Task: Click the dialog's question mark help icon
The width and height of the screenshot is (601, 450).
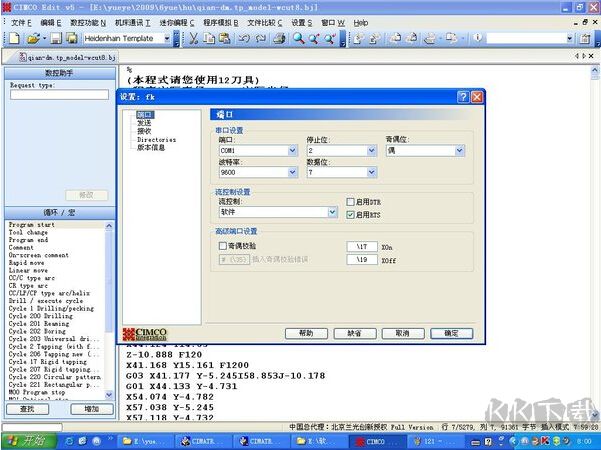Action: (x=464, y=97)
